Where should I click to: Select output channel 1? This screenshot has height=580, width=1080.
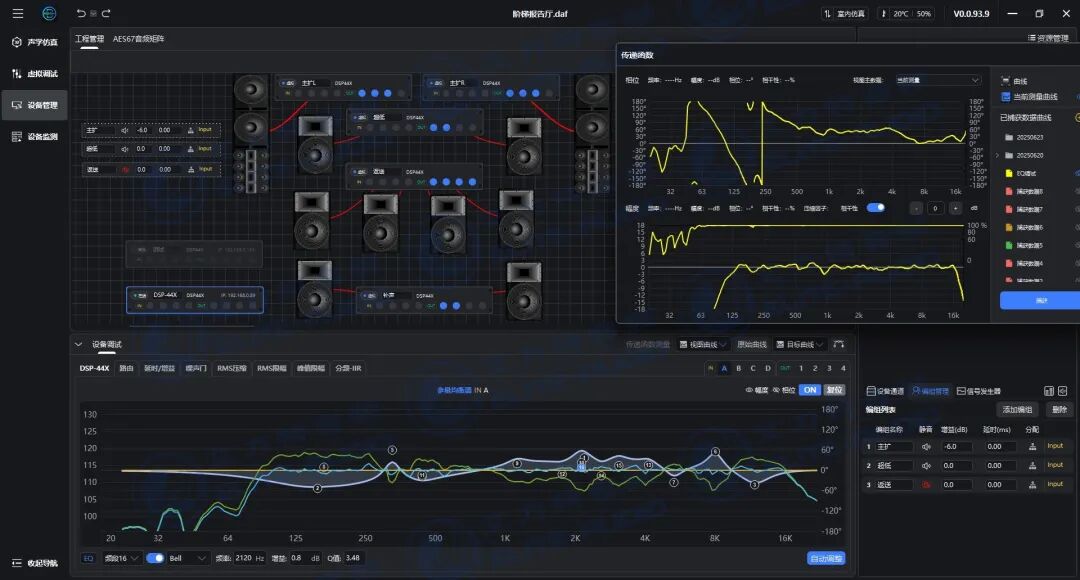(801, 369)
